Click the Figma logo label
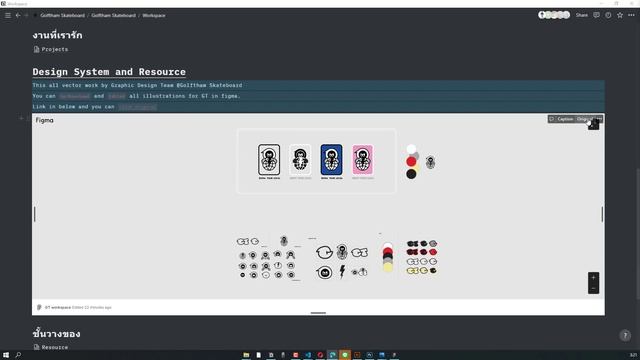 coord(44,120)
